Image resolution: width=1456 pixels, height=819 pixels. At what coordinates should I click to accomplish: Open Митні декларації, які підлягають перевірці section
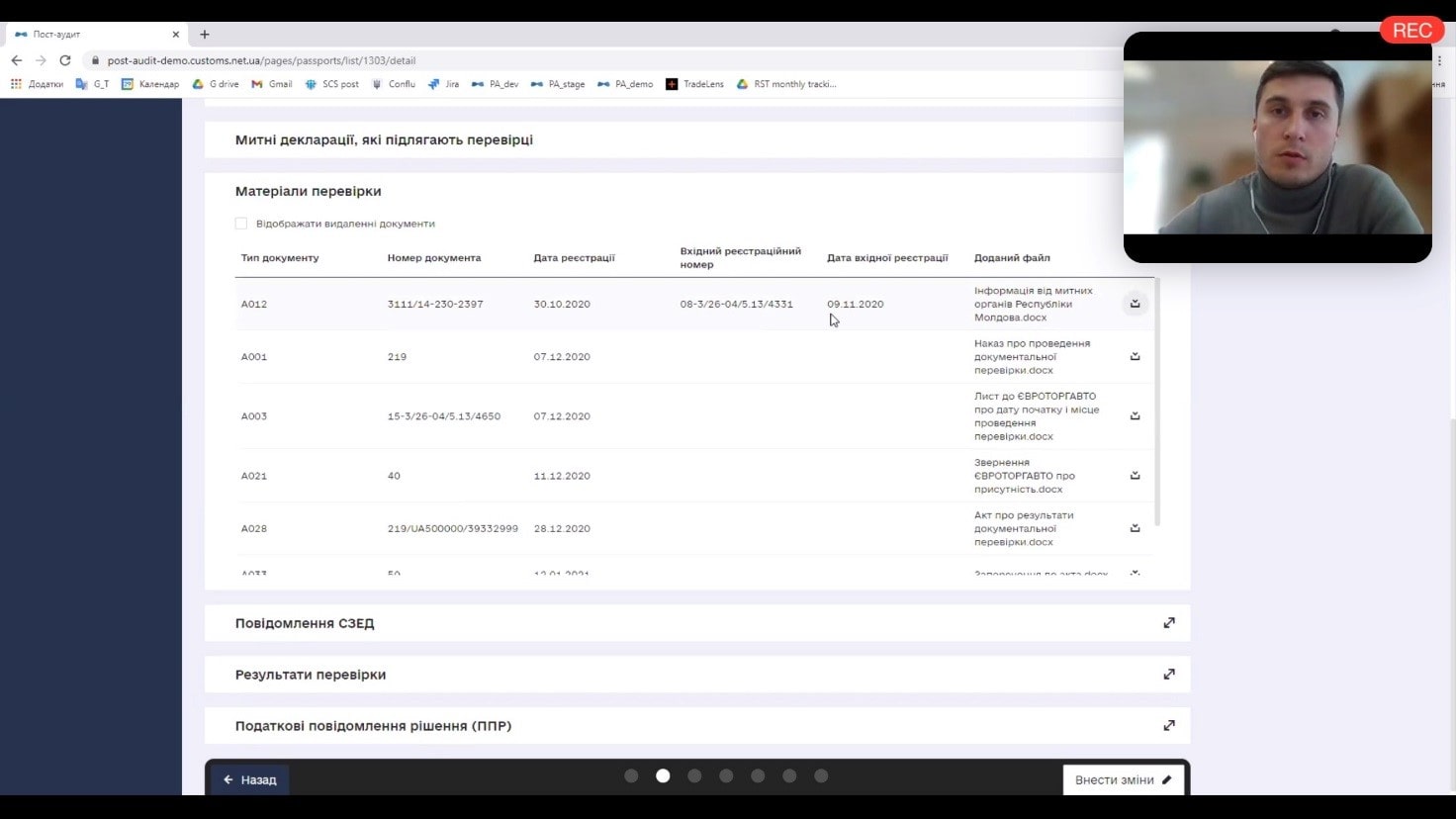(384, 139)
